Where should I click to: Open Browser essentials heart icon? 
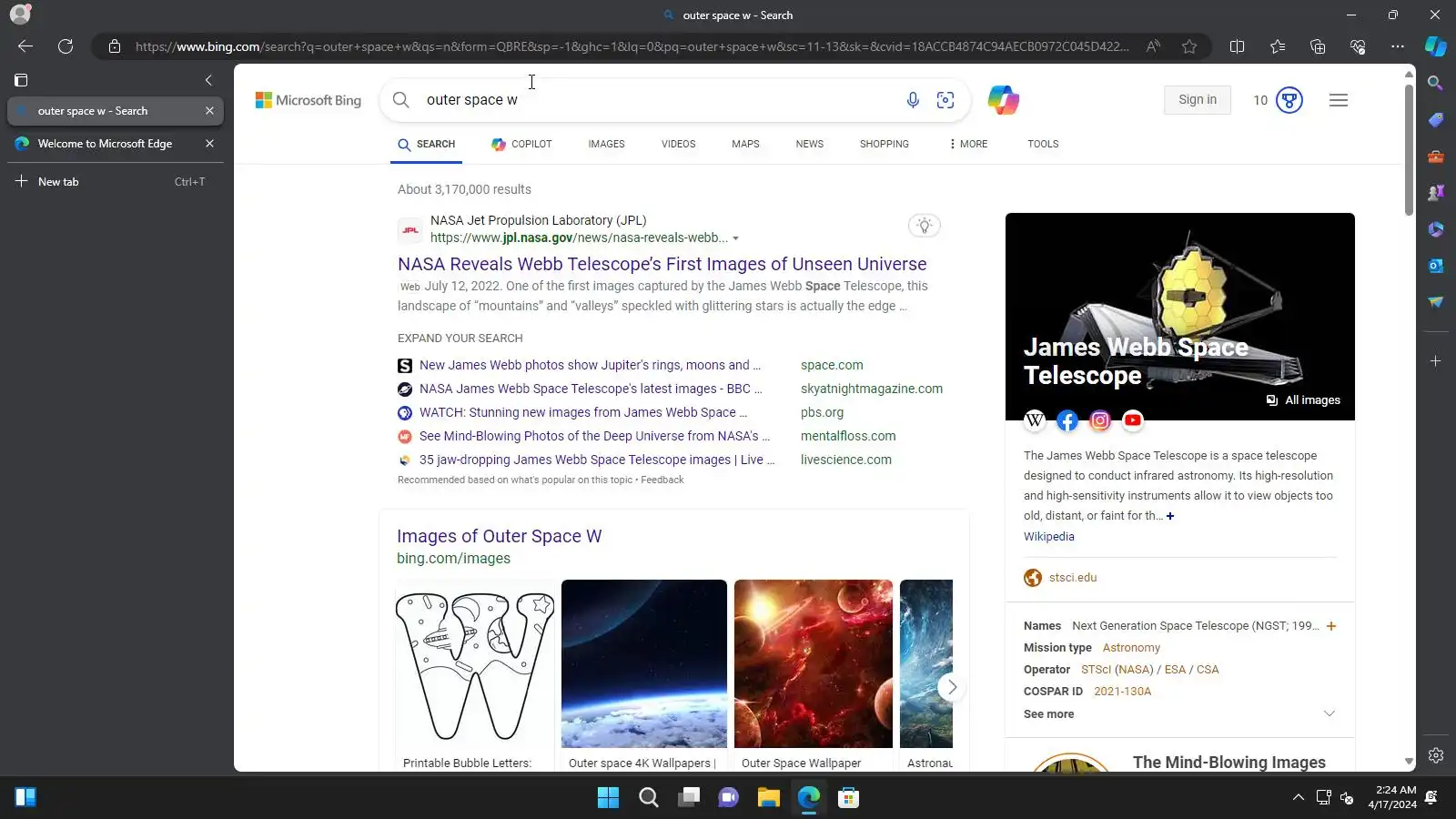tap(1358, 46)
